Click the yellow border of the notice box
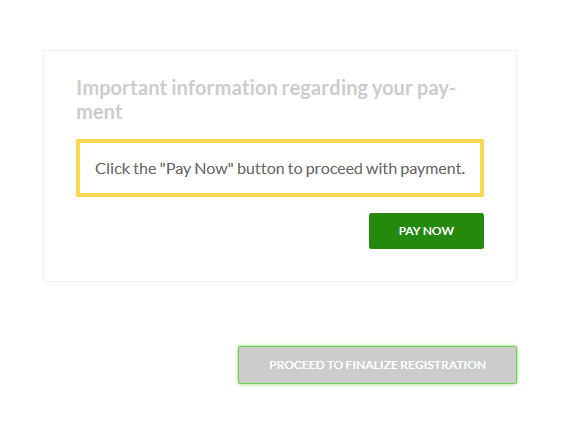Image resolution: width=567 pixels, height=432 pixels. pos(280,141)
